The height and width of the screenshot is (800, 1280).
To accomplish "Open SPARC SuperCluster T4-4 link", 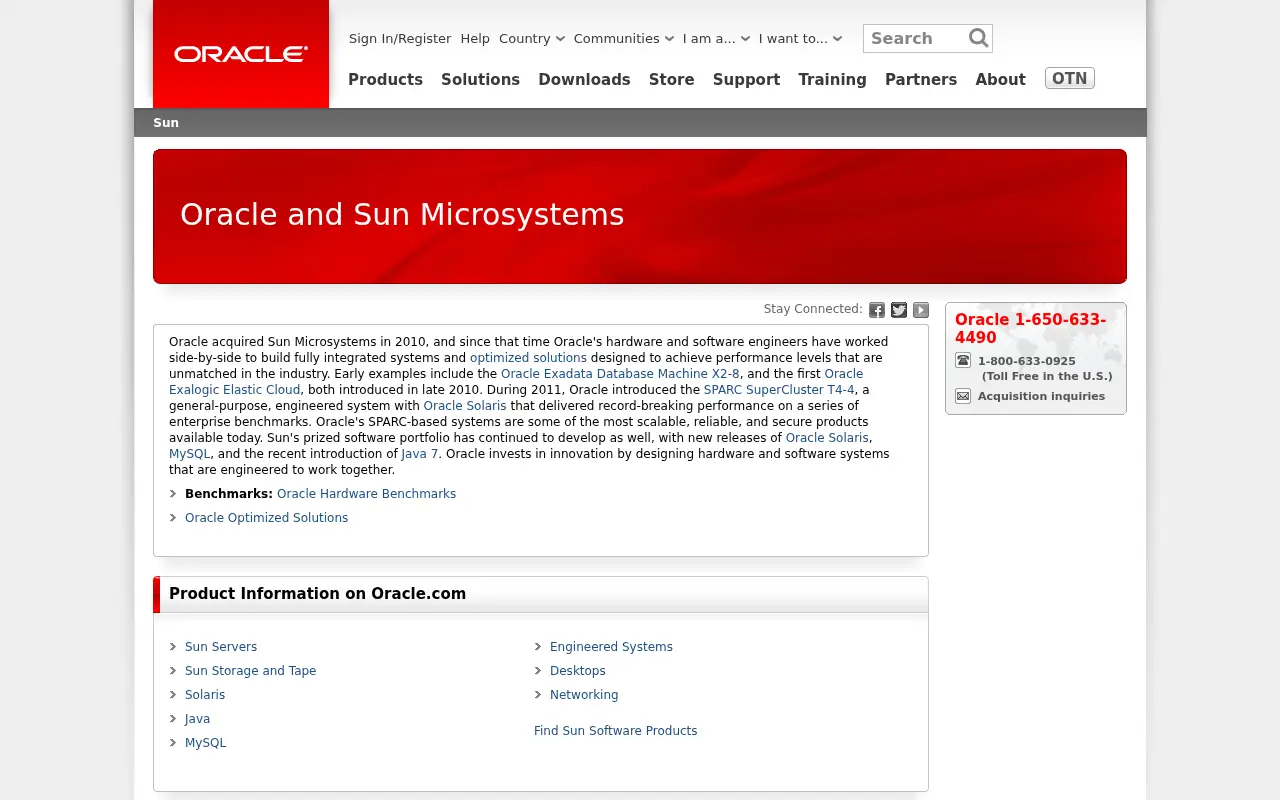I will coord(779,389).
